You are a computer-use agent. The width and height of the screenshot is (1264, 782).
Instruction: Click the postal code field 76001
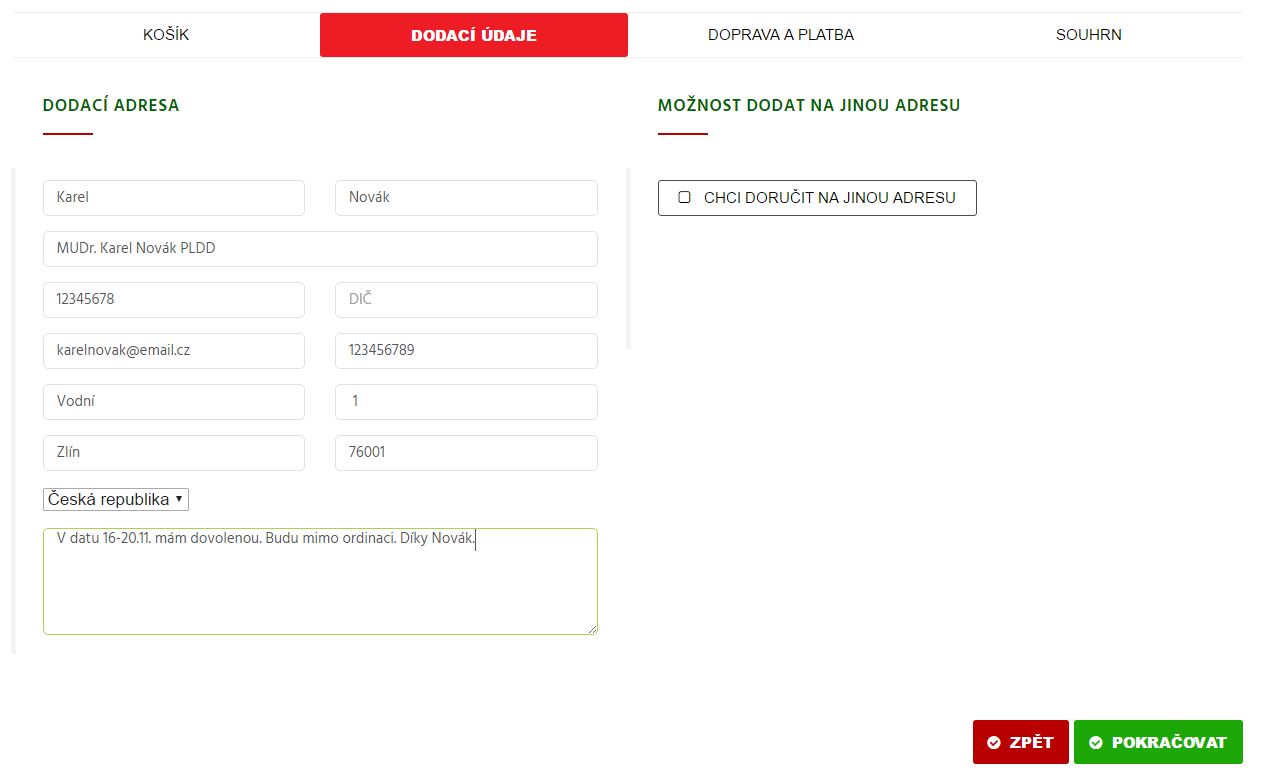466,453
